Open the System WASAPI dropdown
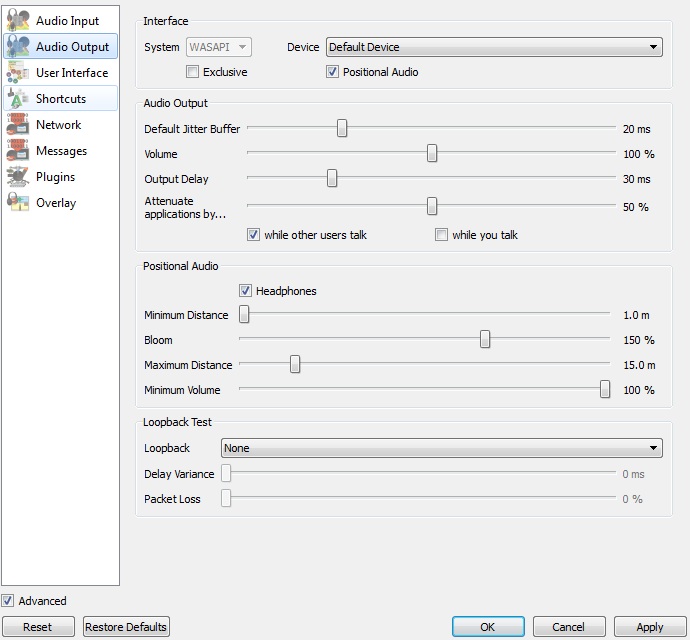The height and width of the screenshot is (640, 693). coord(218,47)
